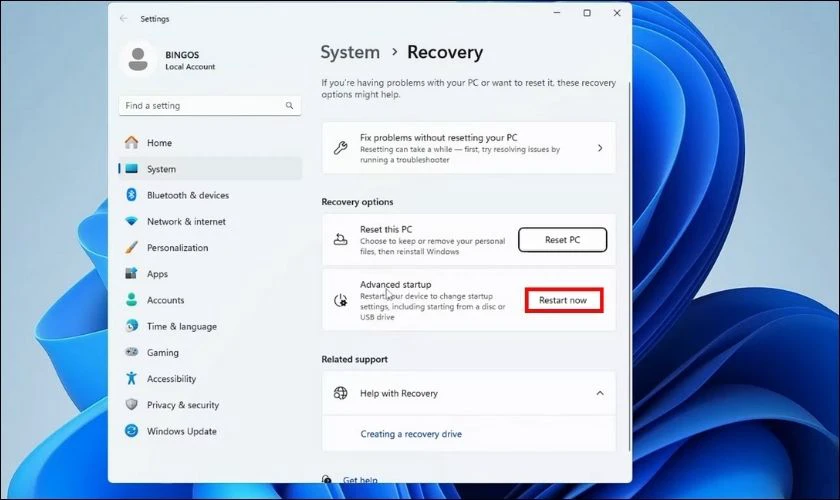This screenshot has height=500, width=840.
Task: Click the Apps icon in sidebar
Action: click(131, 273)
